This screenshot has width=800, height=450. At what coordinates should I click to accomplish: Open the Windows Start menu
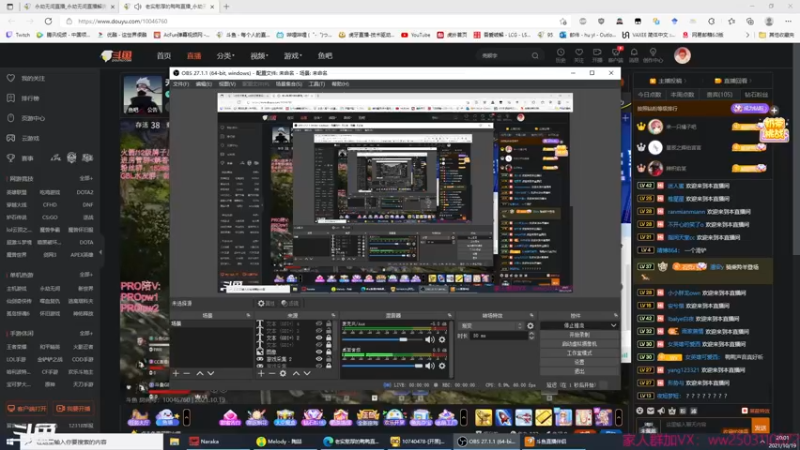(x=10, y=441)
